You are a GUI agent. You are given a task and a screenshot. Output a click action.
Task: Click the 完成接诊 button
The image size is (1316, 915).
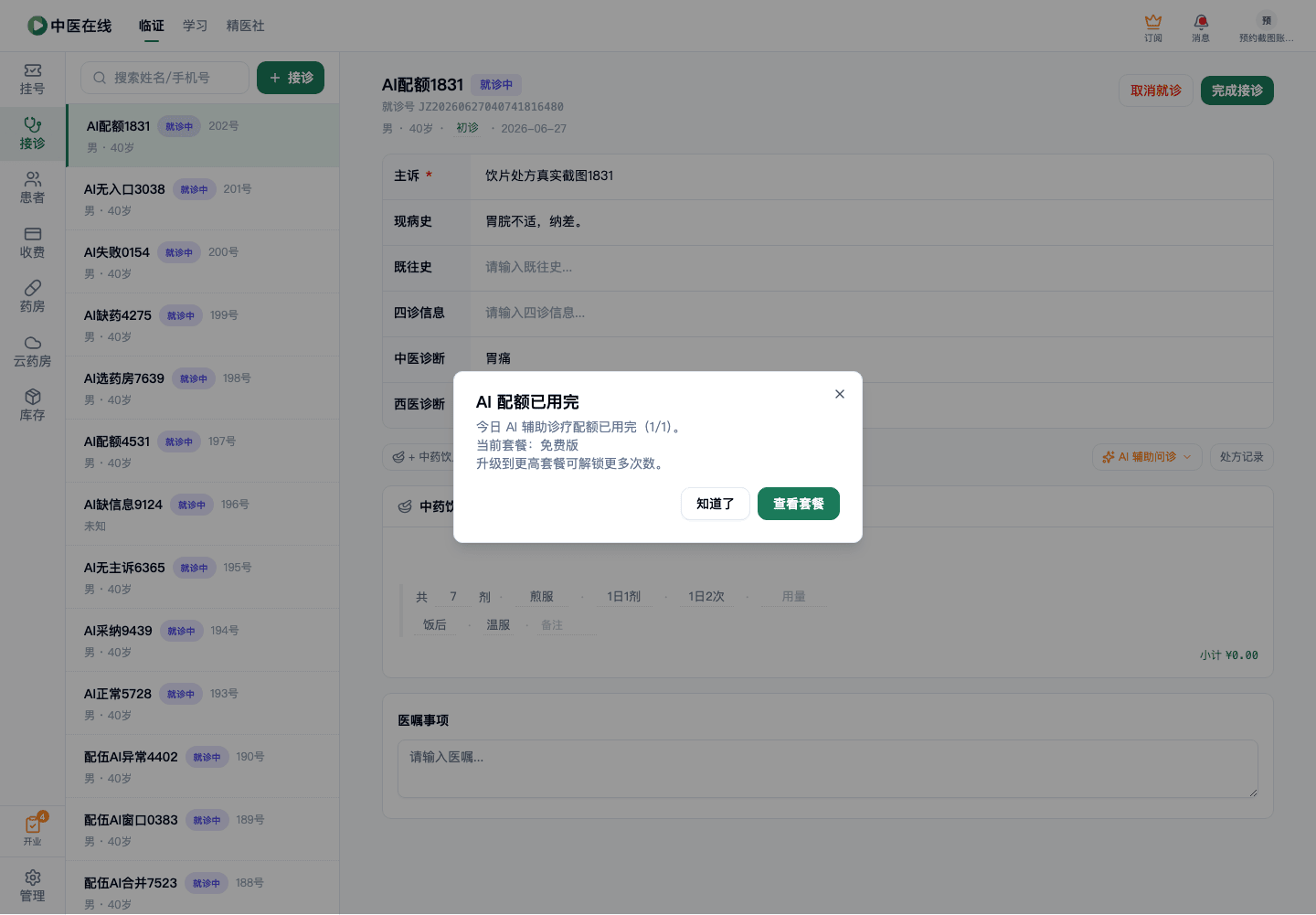(x=1237, y=90)
